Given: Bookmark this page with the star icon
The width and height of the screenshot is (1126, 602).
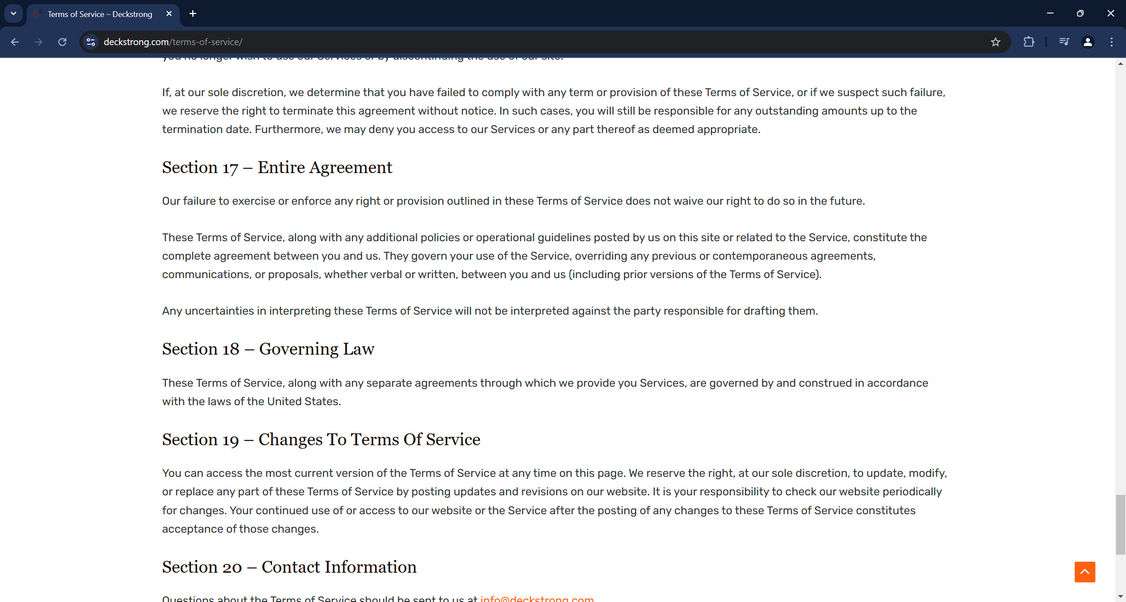Looking at the screenshot, I should coord(995,42).
